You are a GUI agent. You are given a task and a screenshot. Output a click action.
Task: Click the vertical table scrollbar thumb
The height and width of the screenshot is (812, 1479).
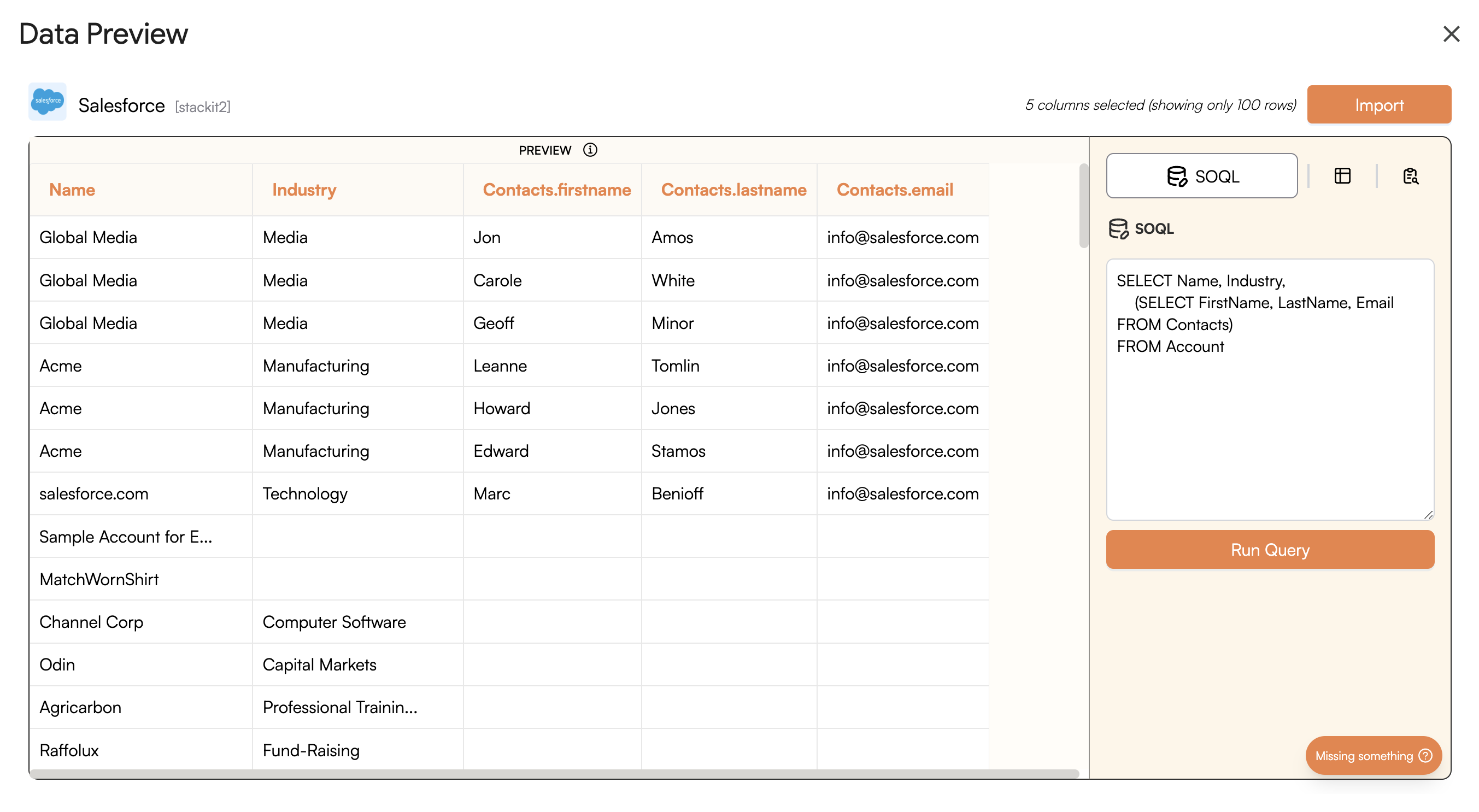[1083, 205]
